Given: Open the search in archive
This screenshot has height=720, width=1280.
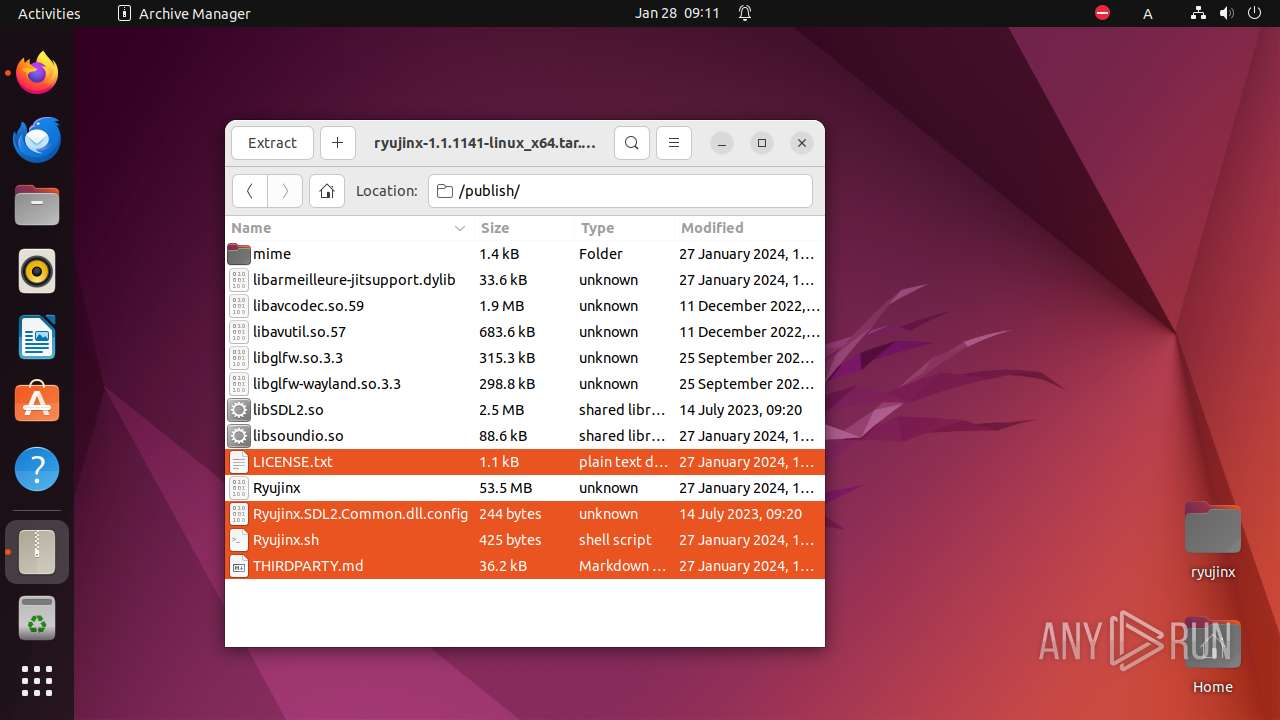Looking at the screenshot, I should pyautogui.click(x=632, y=143).
